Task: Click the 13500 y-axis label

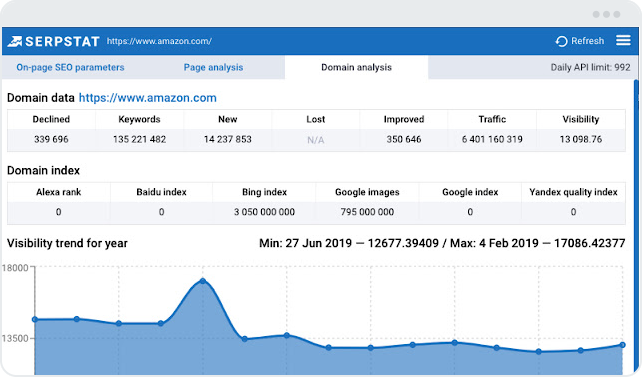Action: pos(15,339)
